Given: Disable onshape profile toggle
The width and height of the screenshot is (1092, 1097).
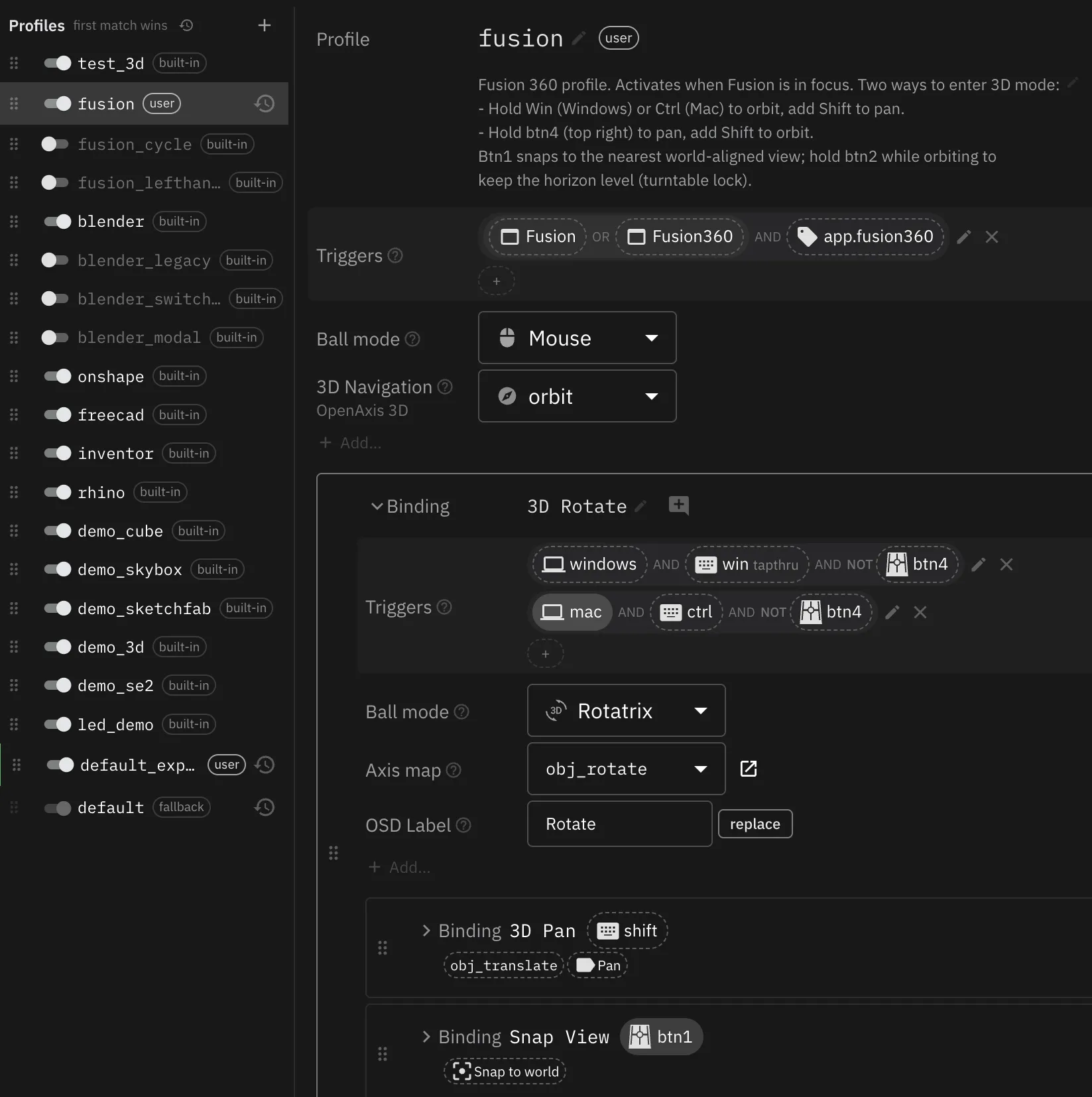Looking at the screenshot, I should 58,376.
